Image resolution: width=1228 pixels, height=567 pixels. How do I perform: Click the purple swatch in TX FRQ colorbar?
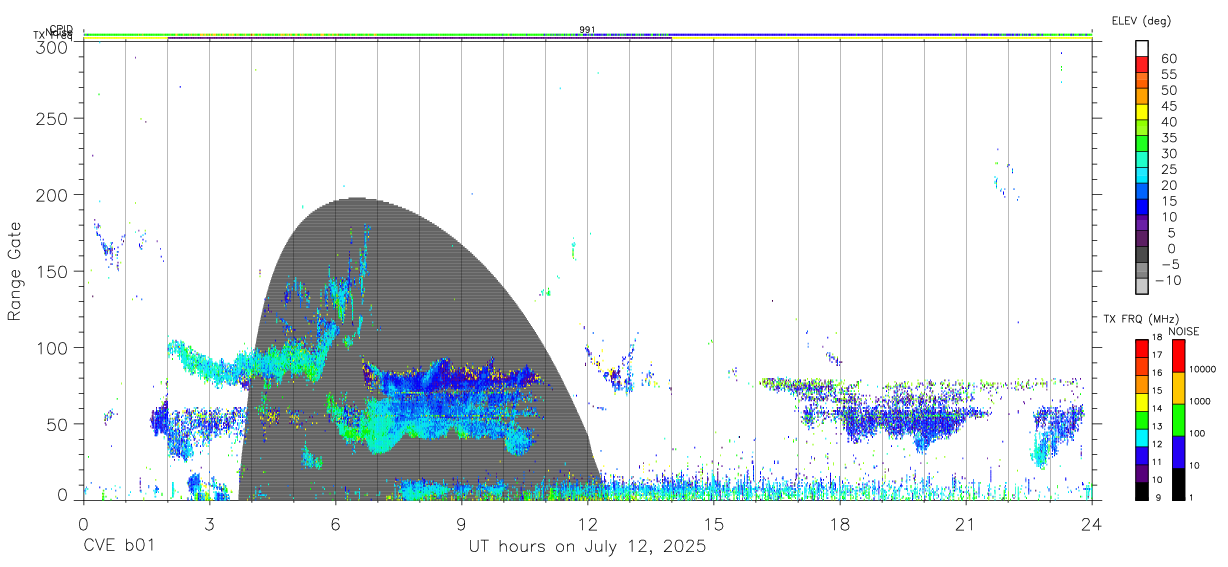[x=1141, y=473]
